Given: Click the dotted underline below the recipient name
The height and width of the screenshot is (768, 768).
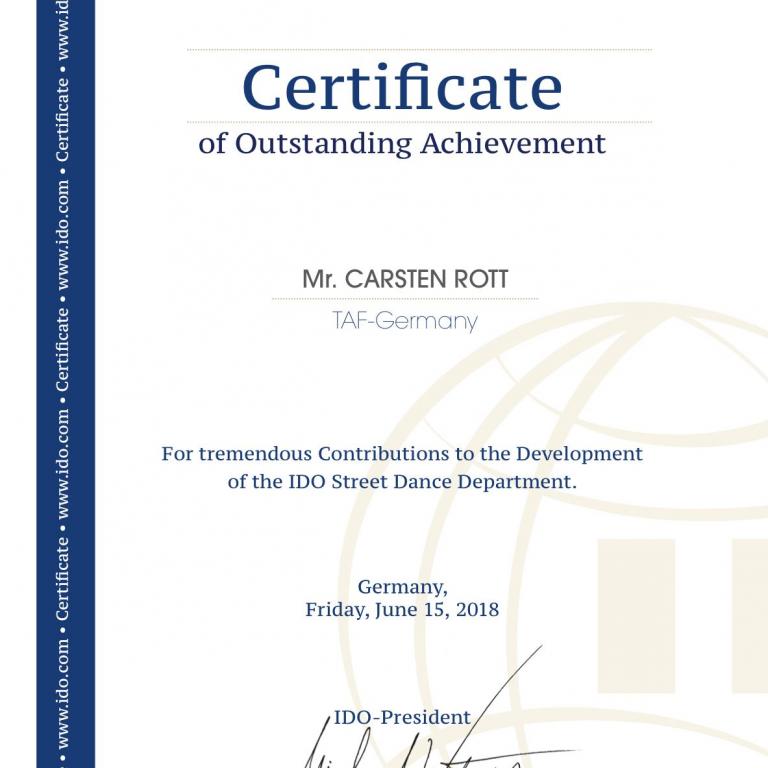Looking at the screenshot, I should pos(405,299).
